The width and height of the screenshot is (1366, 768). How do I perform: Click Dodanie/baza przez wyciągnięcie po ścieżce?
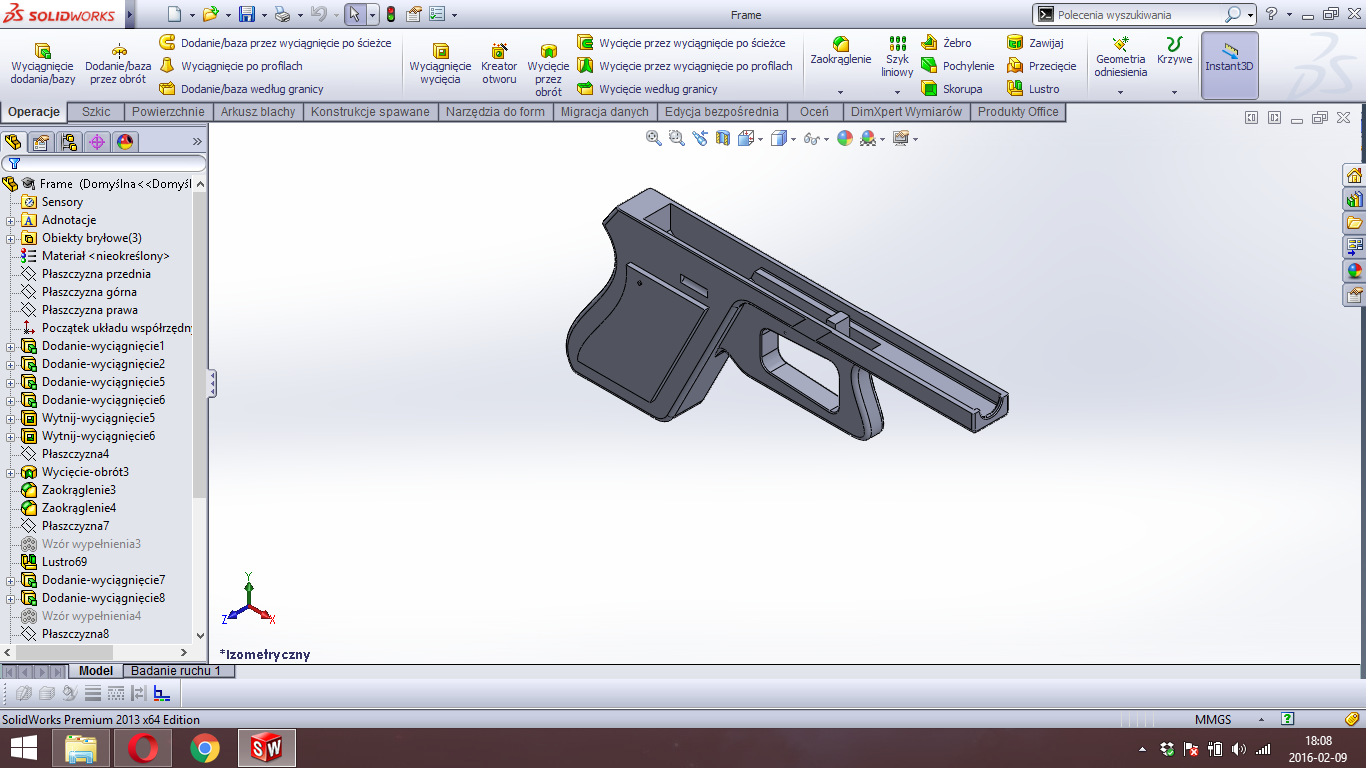pos(276,43)
